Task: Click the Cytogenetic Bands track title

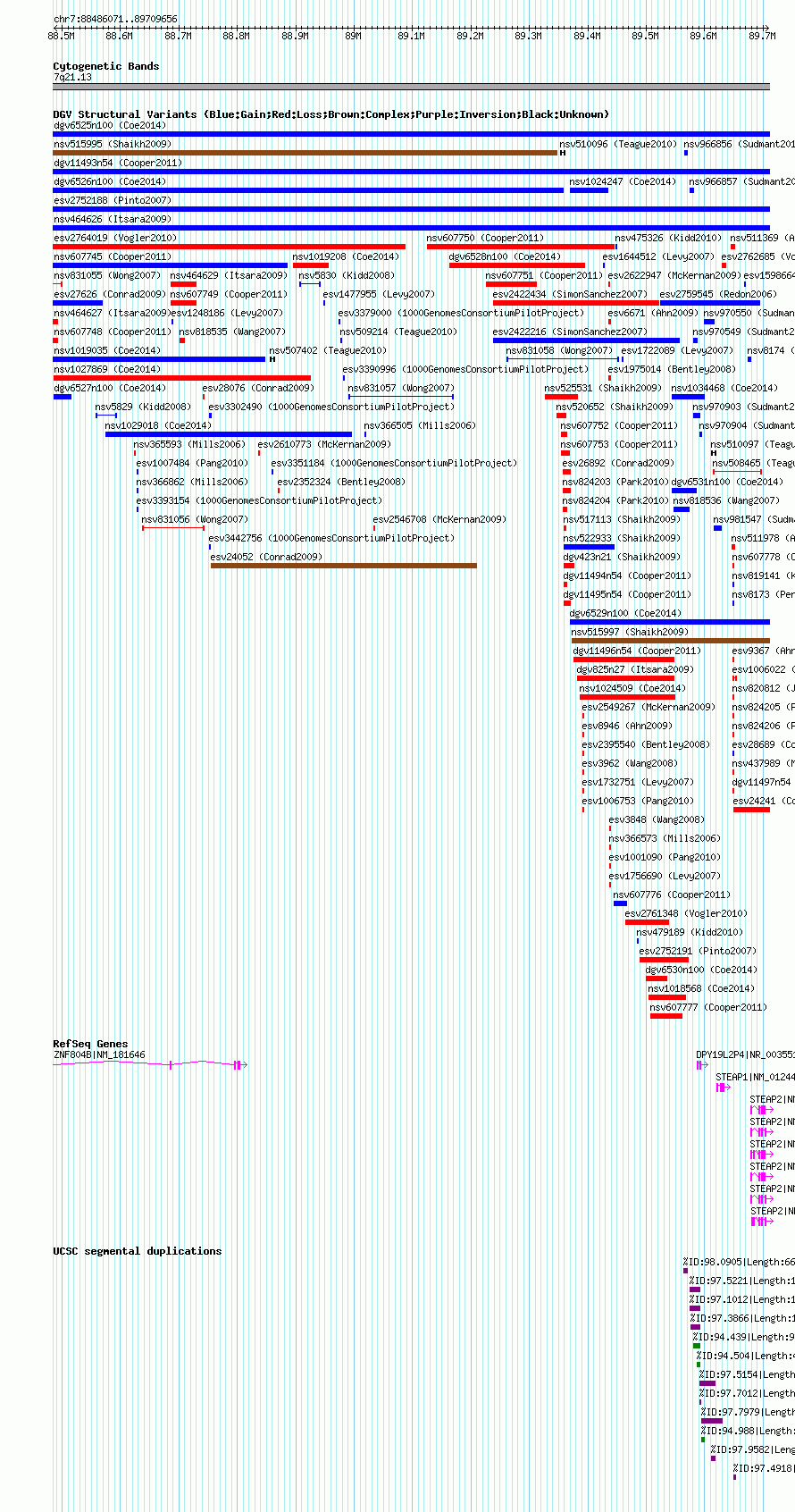Action: coord(106,66)
